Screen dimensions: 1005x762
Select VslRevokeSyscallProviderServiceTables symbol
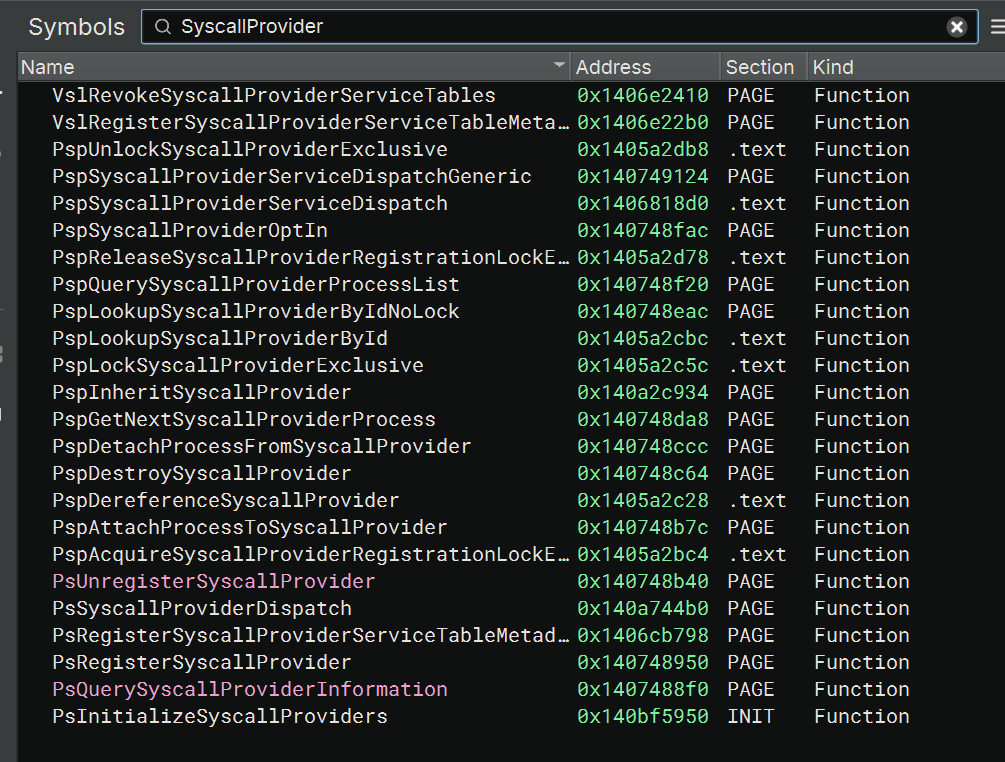274,95
